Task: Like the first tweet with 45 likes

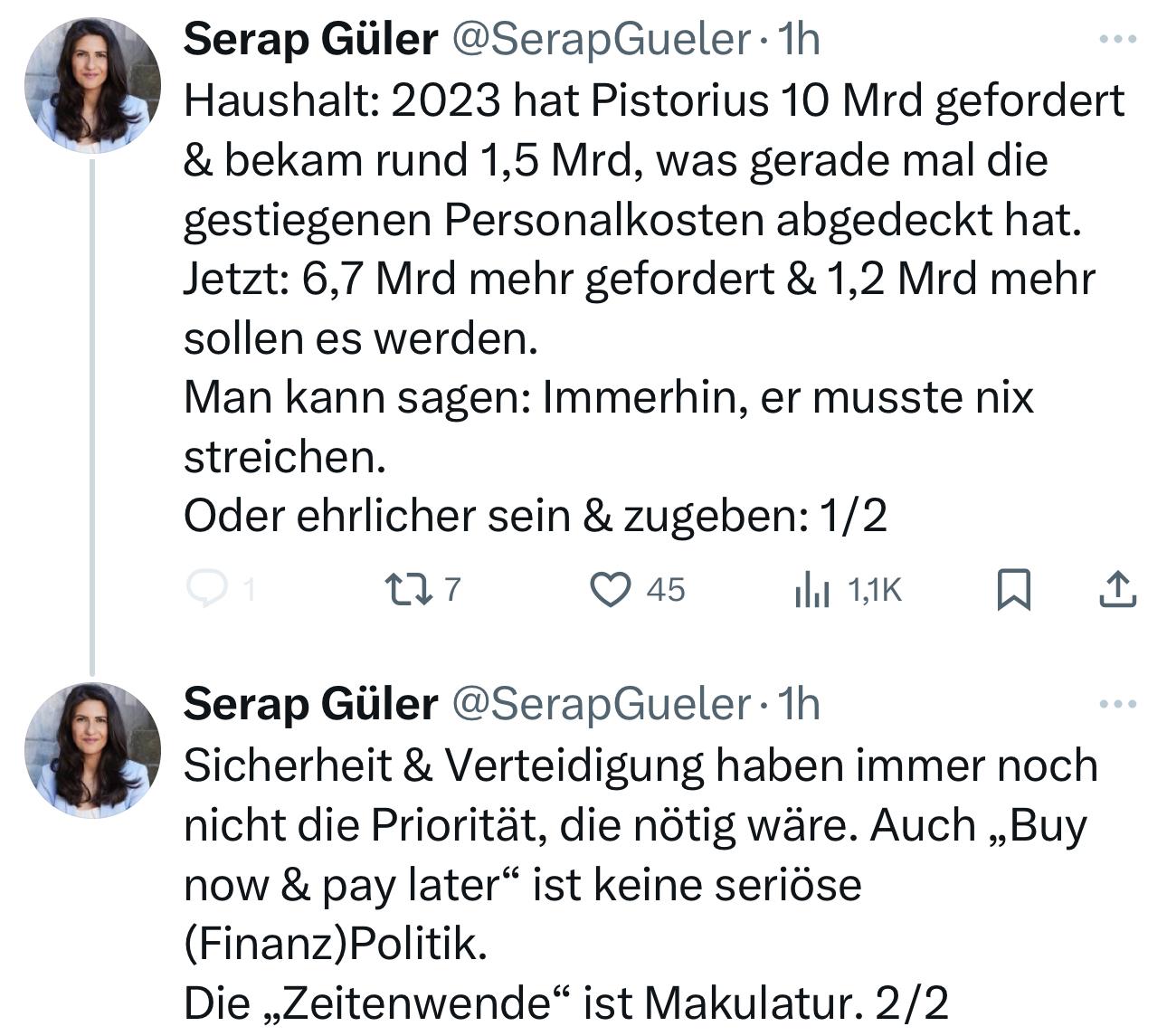Action: pos(610,590)
